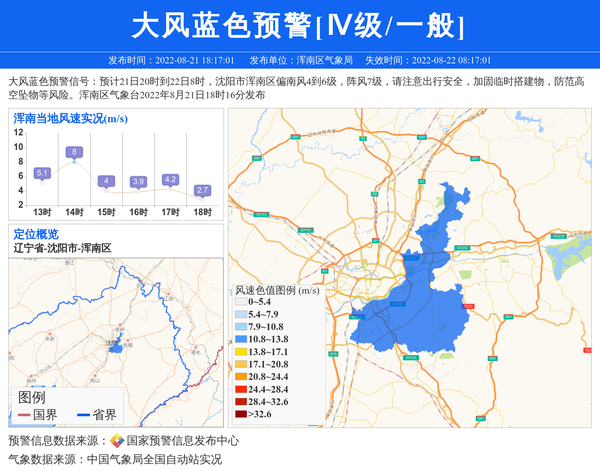Click the 13时 data label showing 5.1
The image size is (600, 471).
42,173
